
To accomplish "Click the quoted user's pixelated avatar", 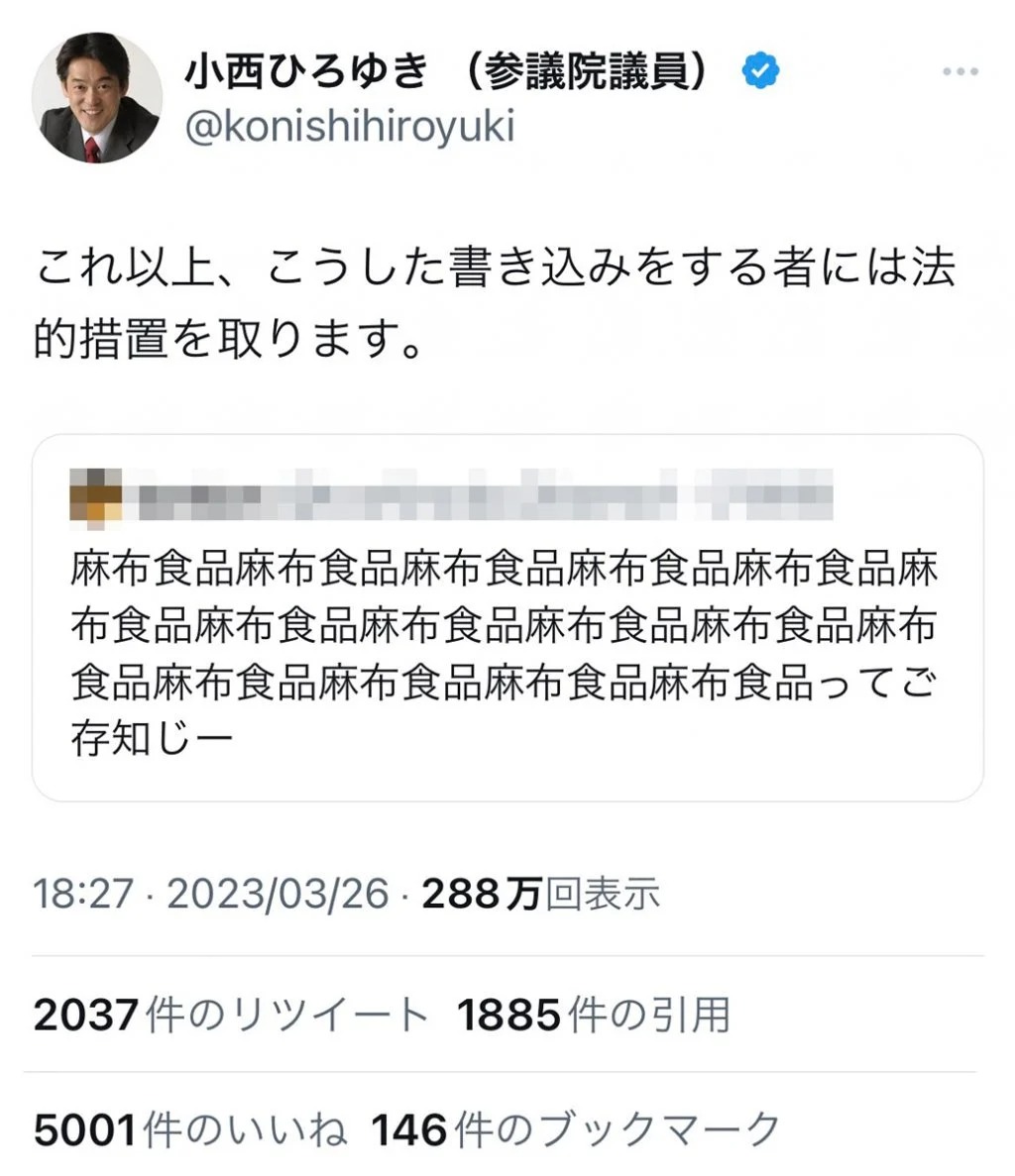I will coord(95,493).
